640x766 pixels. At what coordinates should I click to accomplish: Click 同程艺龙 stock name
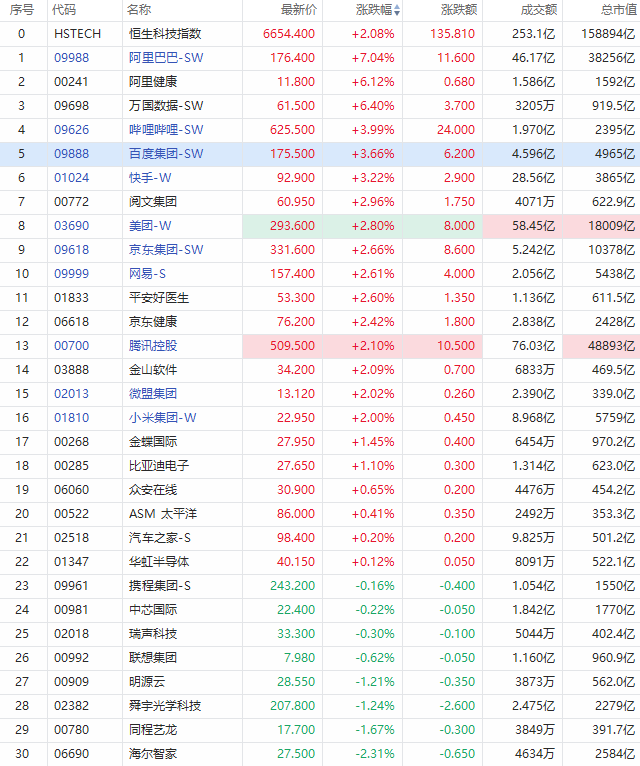pos(153,729)
